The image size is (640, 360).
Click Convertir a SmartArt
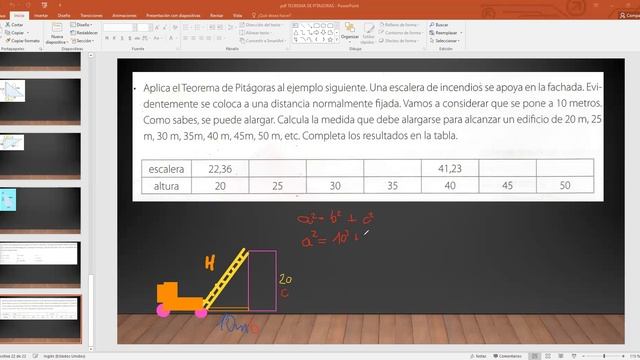coord(262,41)
